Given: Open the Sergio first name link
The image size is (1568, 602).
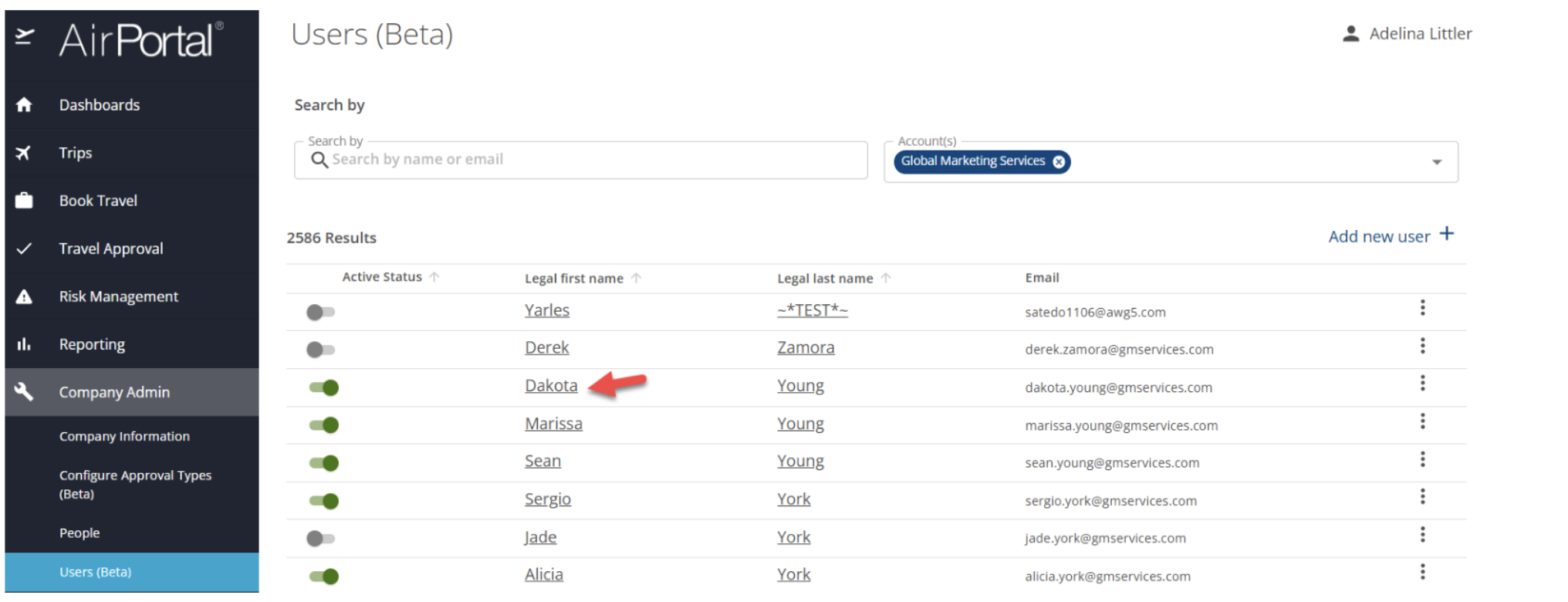Looking at the screenshot, I should point(548,499).
